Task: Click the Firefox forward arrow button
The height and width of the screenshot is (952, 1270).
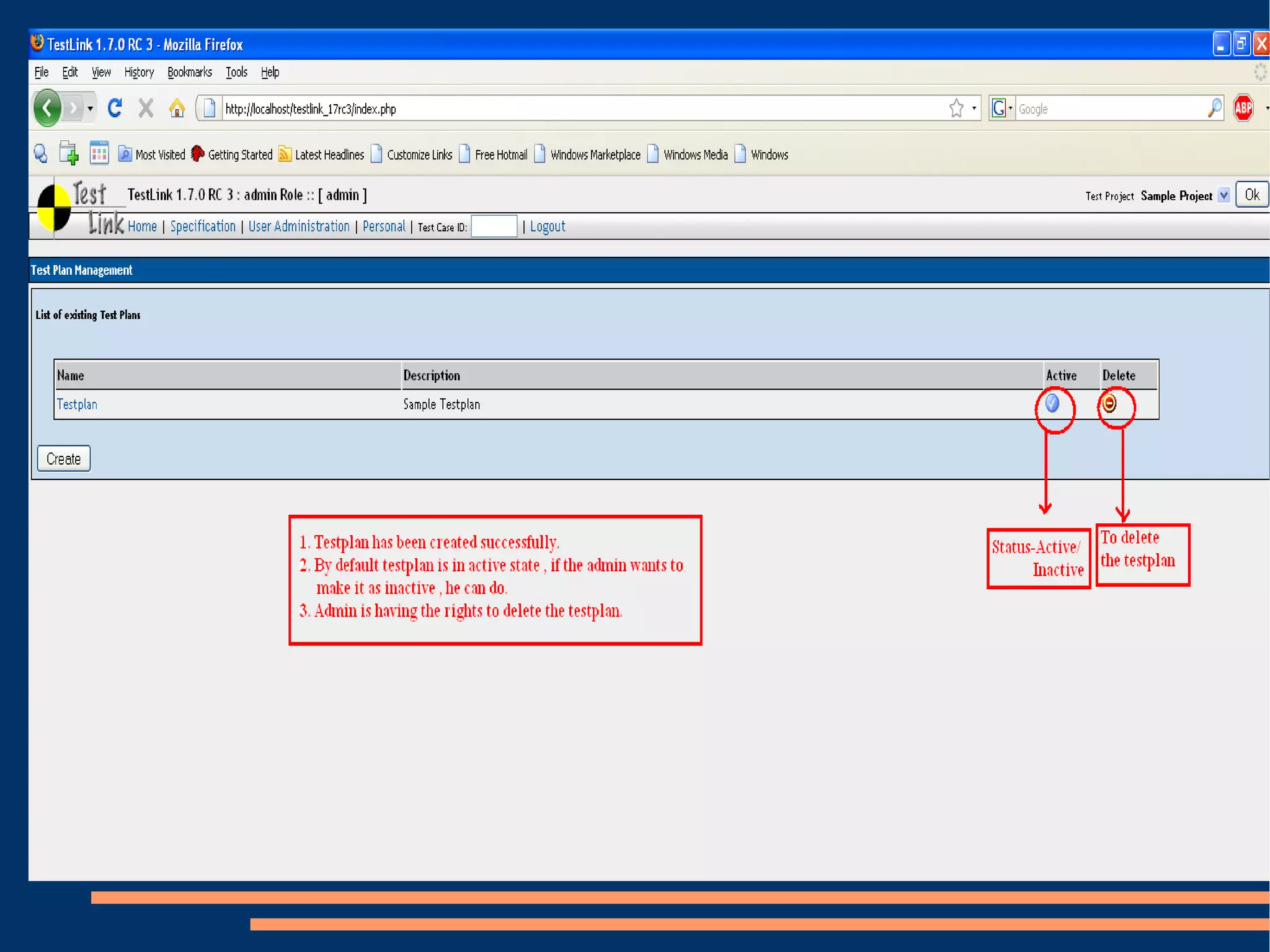Action: click(x=73, y=109)
